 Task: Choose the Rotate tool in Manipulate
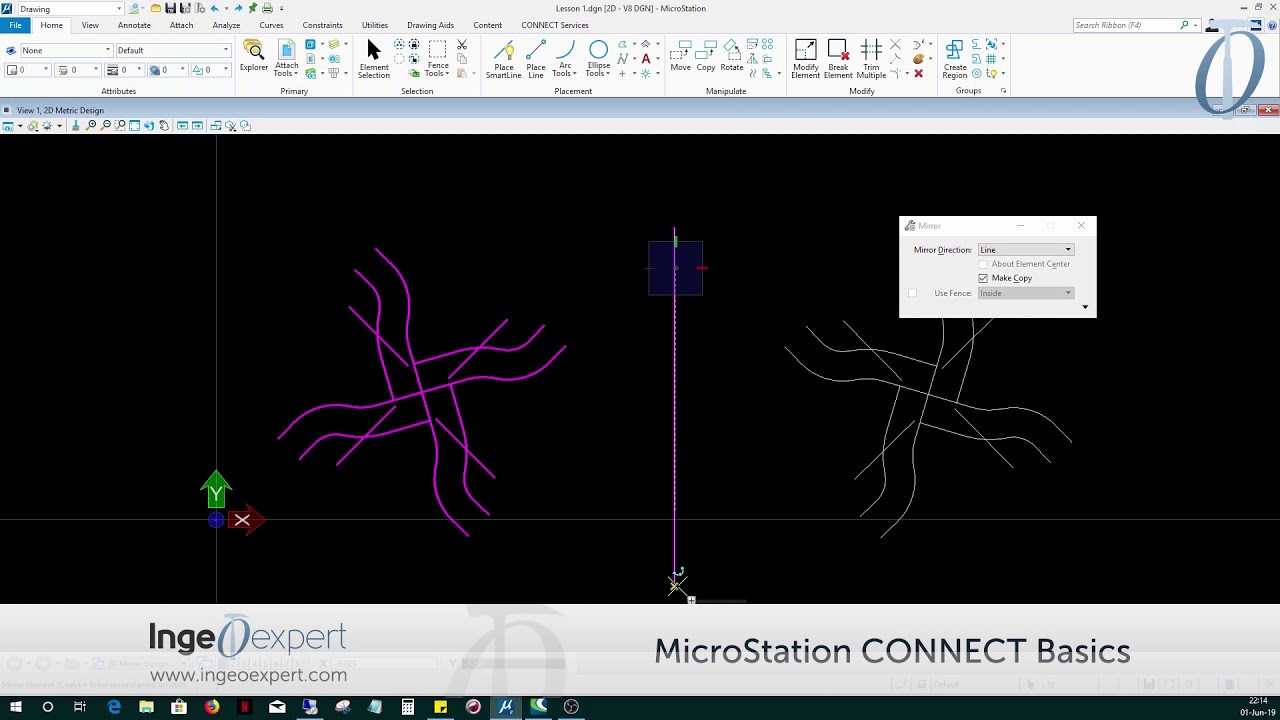click(x=732, y=56)
